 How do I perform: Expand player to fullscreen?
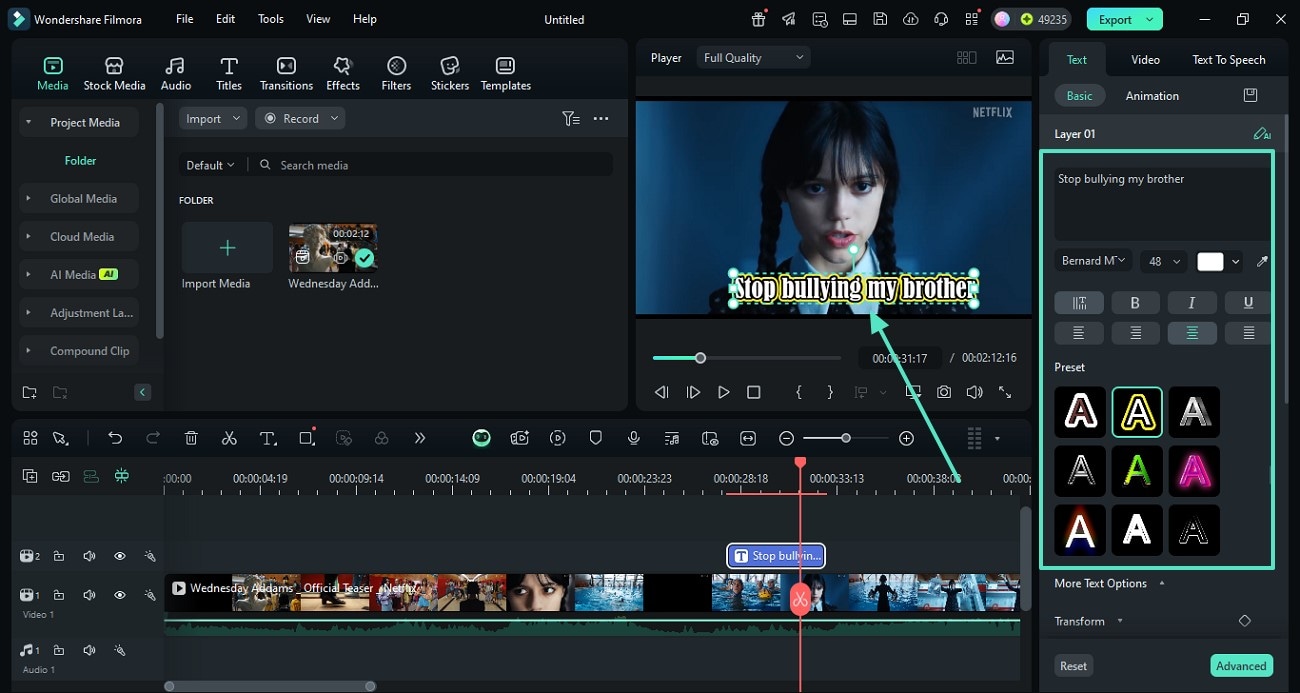point(1005,392)
